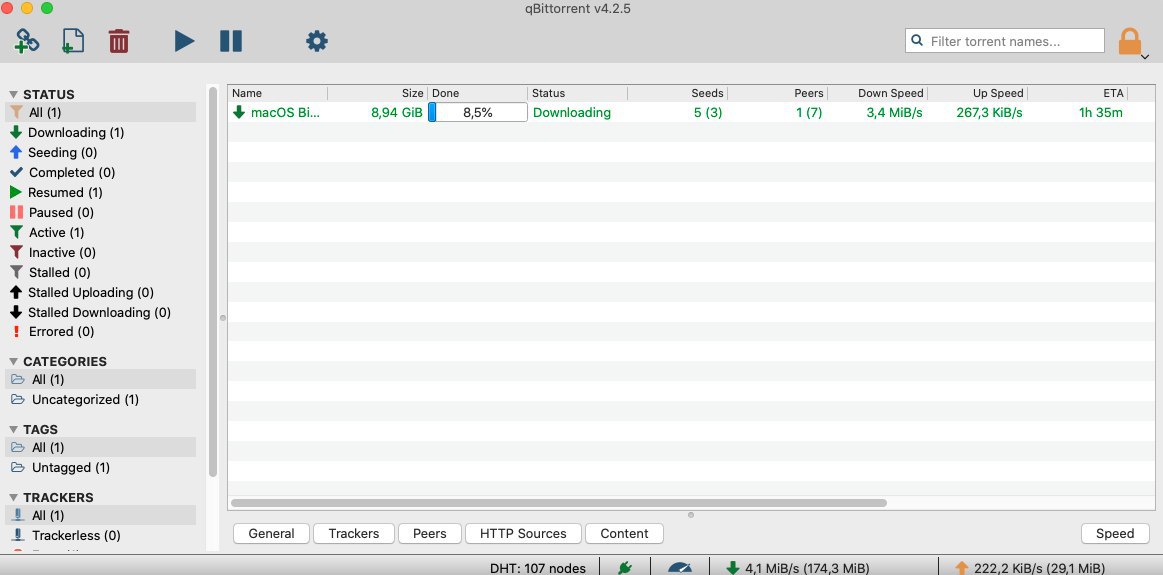The image size is (1163, 575).
Task: Collapse the TAGS section
Action: point(13,430)
